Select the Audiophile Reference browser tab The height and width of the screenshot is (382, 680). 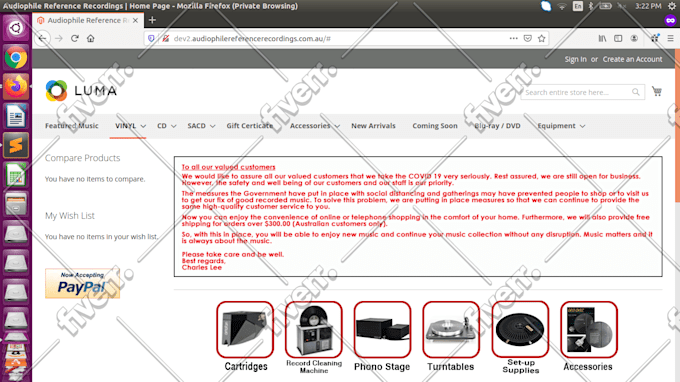tap(88, 20)
